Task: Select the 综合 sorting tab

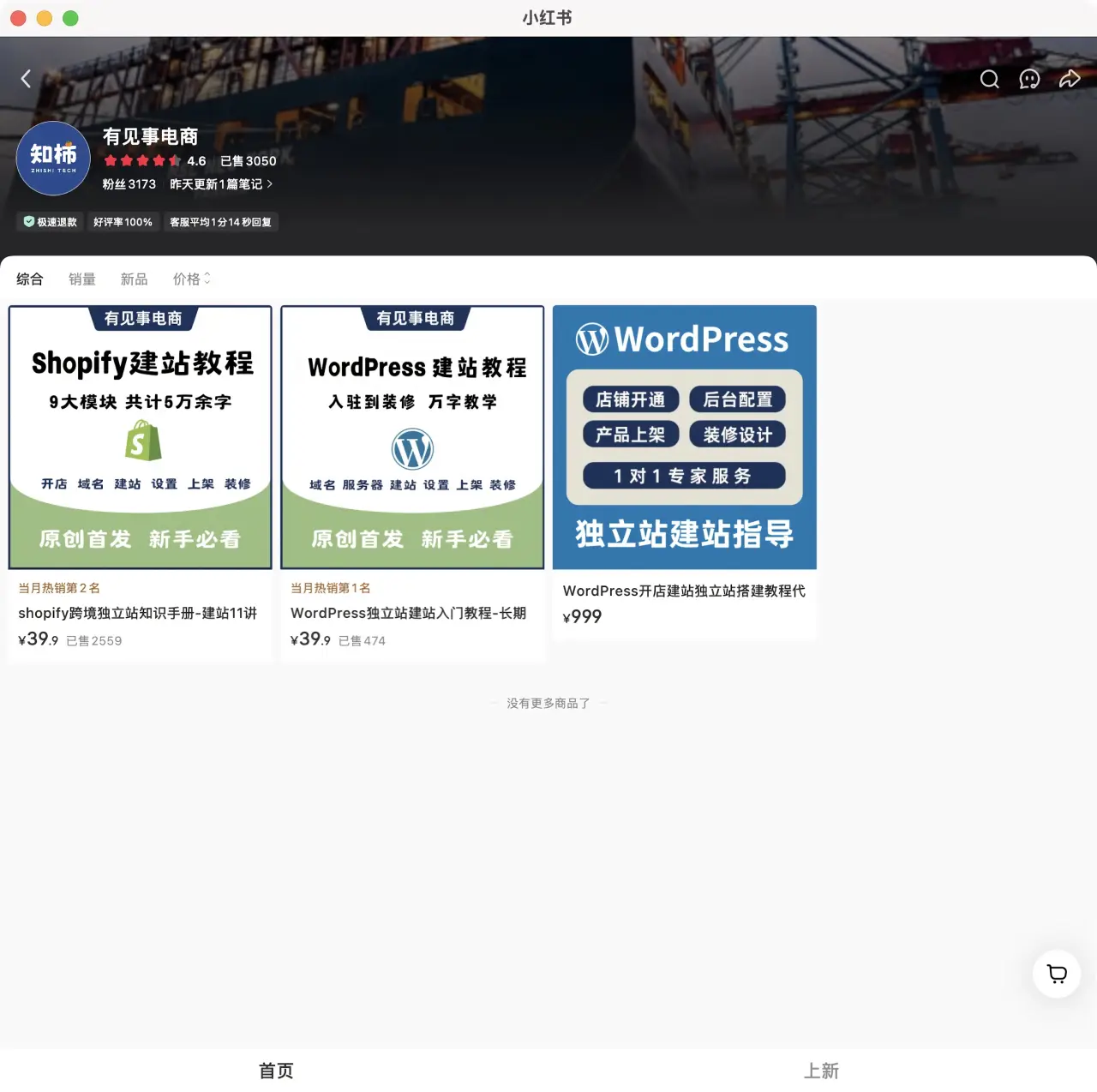Action: point(30,279)
